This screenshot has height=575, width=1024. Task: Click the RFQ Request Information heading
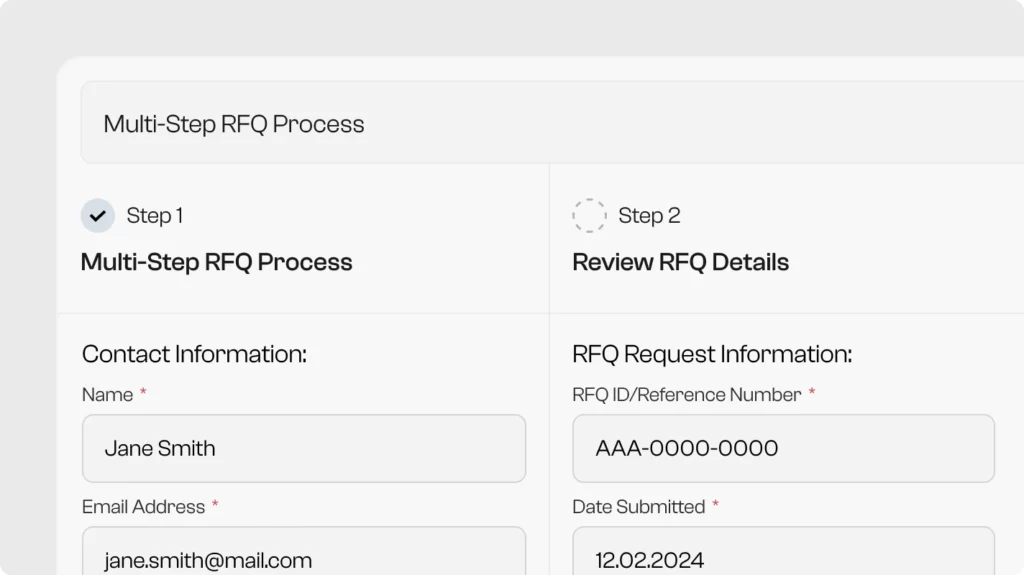click(x=712, y=354)
